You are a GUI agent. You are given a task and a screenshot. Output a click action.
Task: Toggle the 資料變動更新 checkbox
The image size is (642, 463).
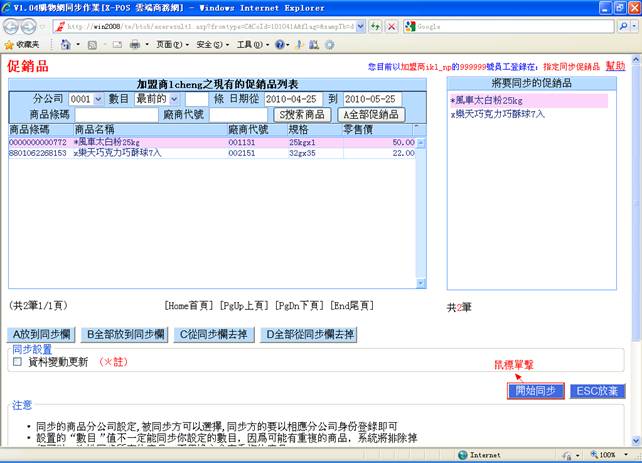17,362
